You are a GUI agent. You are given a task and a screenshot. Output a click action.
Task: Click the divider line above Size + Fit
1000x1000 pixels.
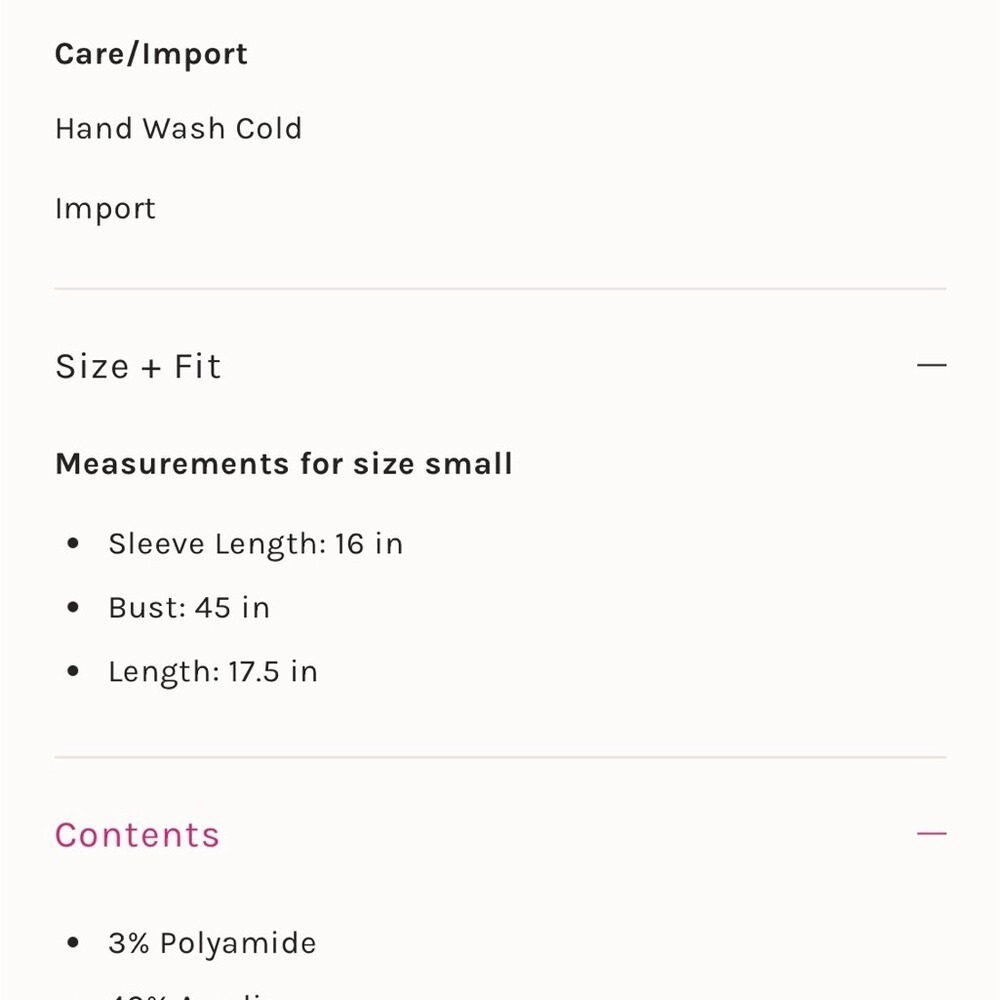pos(501,288)
